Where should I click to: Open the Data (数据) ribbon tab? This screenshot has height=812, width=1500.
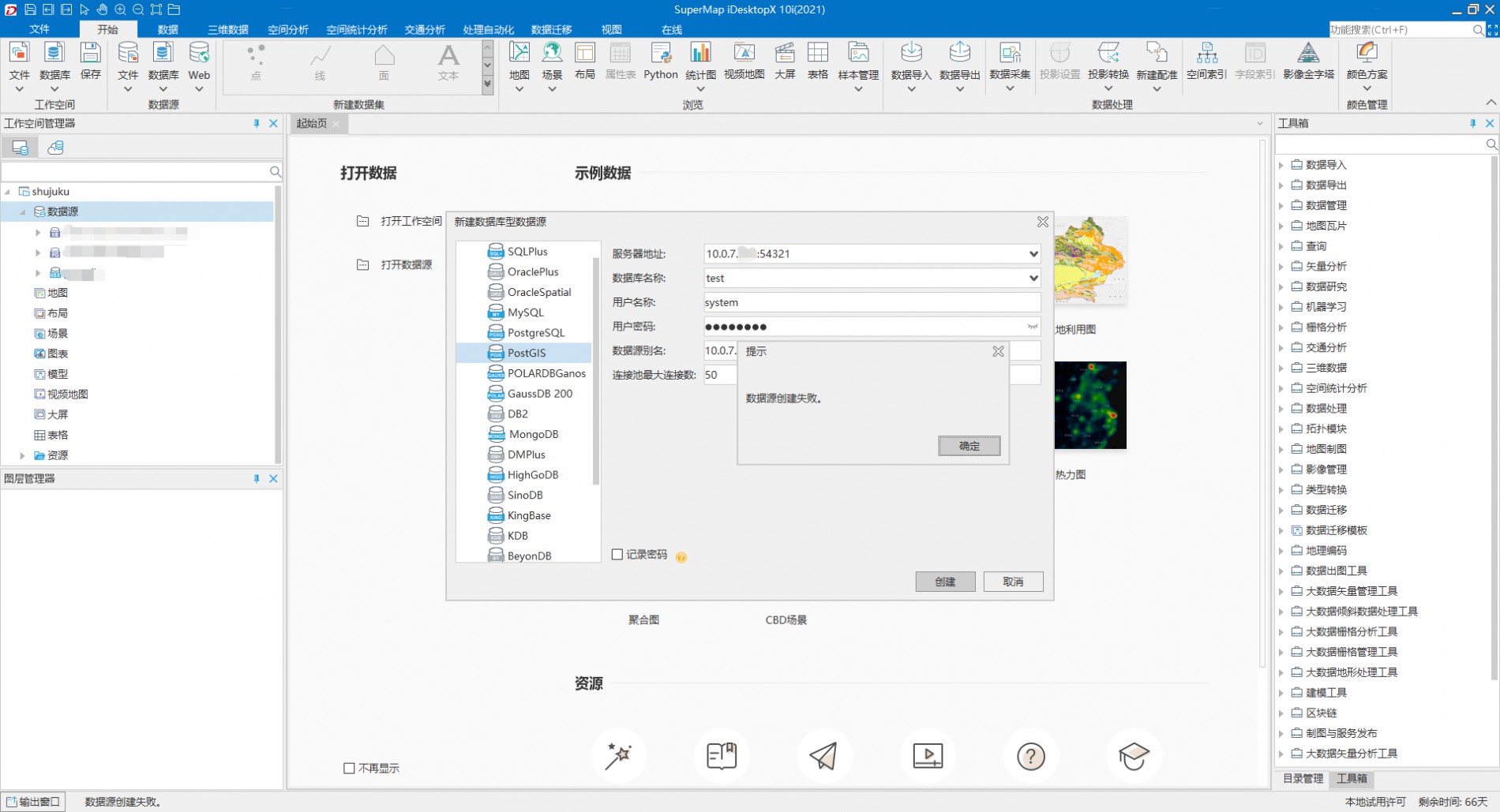[x=167, y=29]
